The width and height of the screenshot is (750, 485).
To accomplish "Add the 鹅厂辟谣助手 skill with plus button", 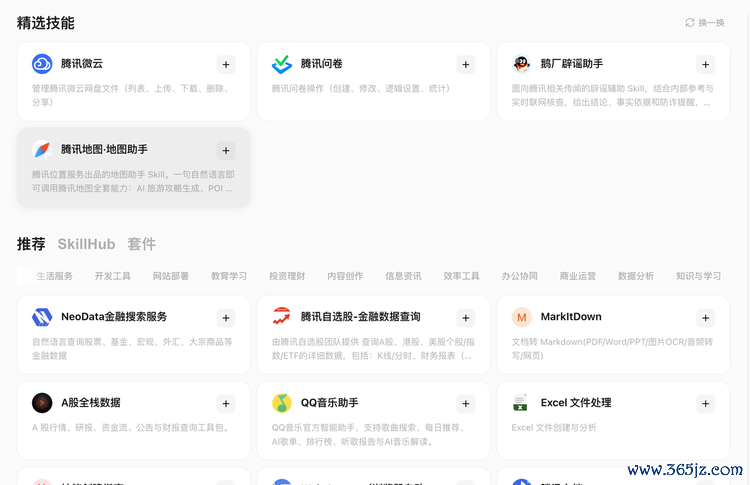I will [x=706, y=65].
